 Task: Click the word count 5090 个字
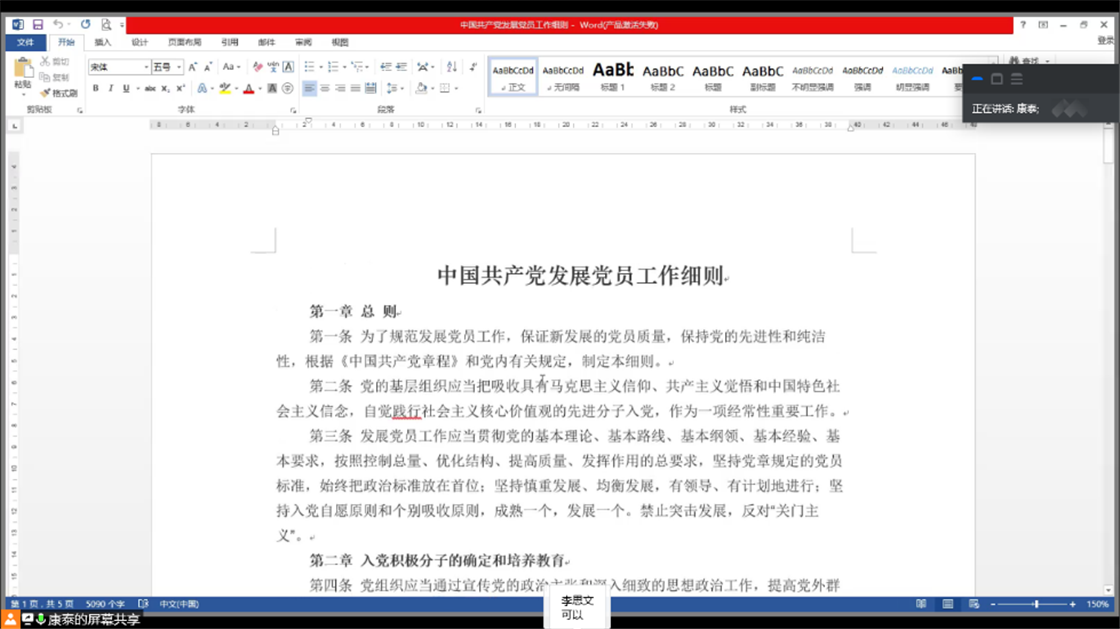(105, 604)
